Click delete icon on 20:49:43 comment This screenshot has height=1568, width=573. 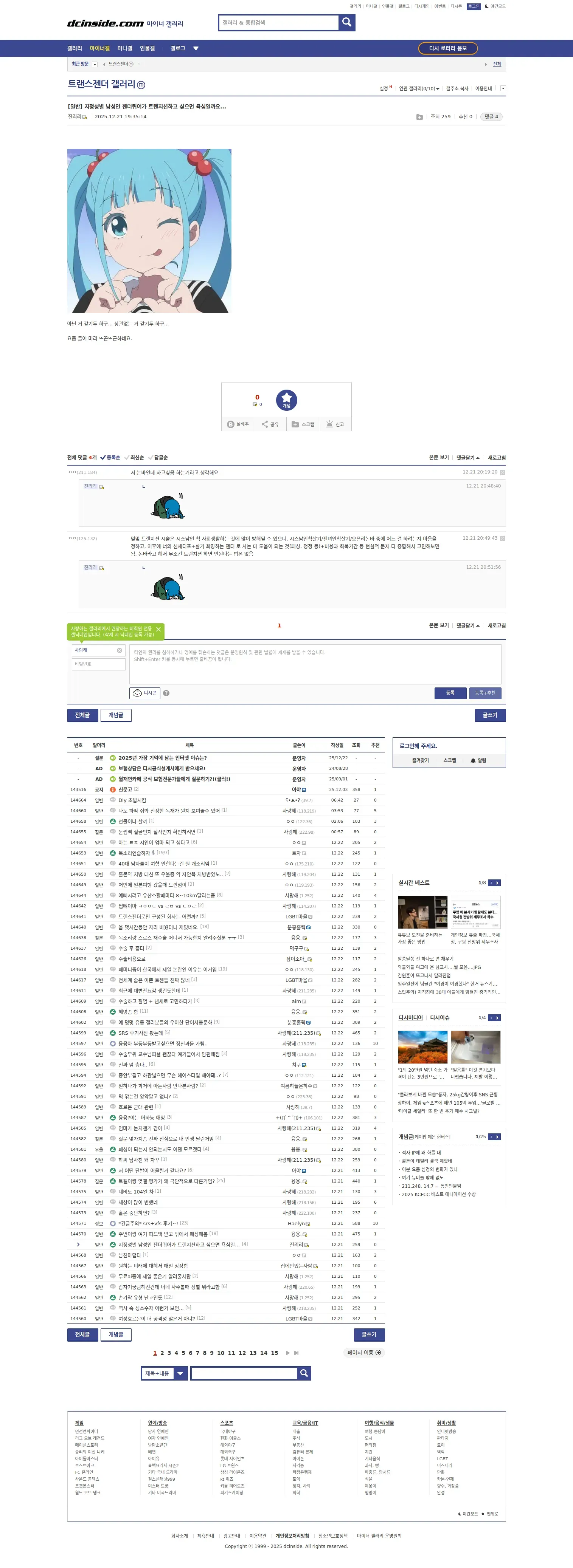502,539
